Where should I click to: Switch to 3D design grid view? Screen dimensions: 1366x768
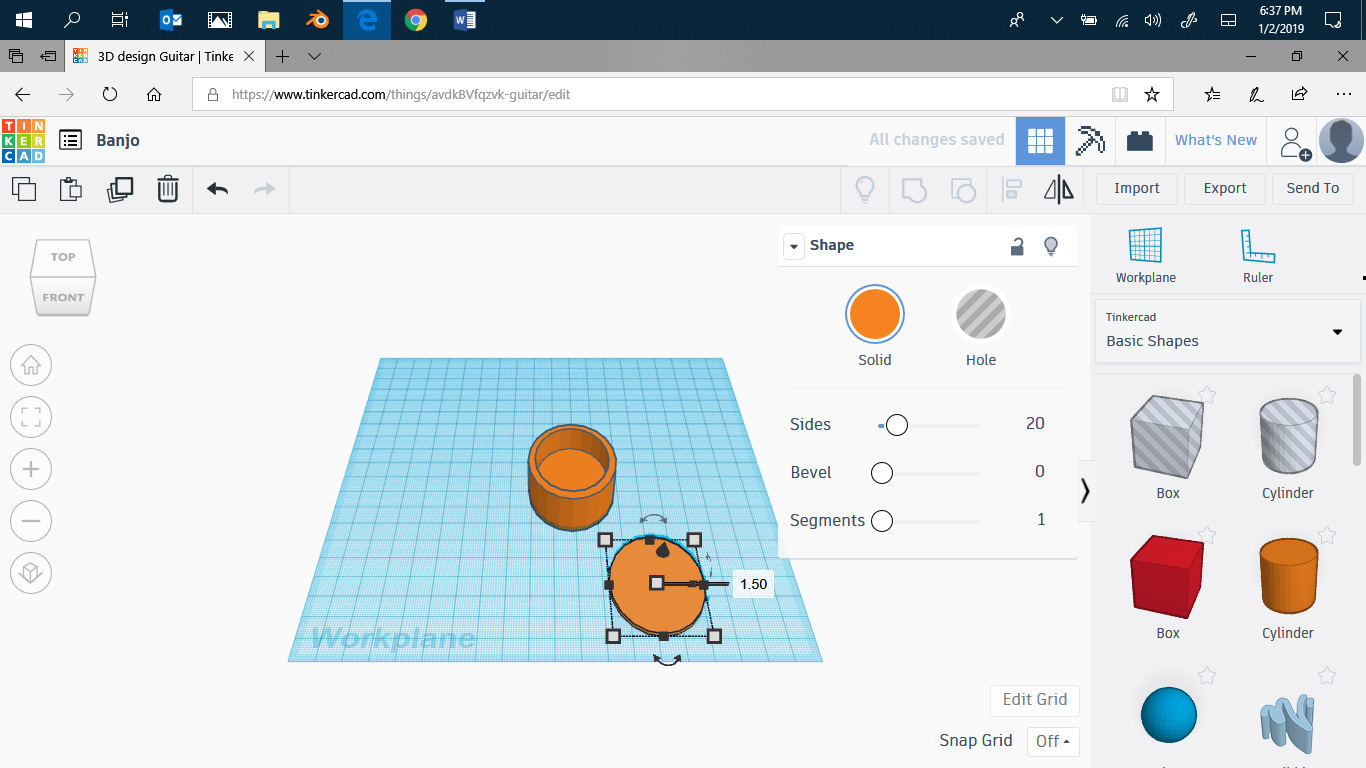(1040, 141)
